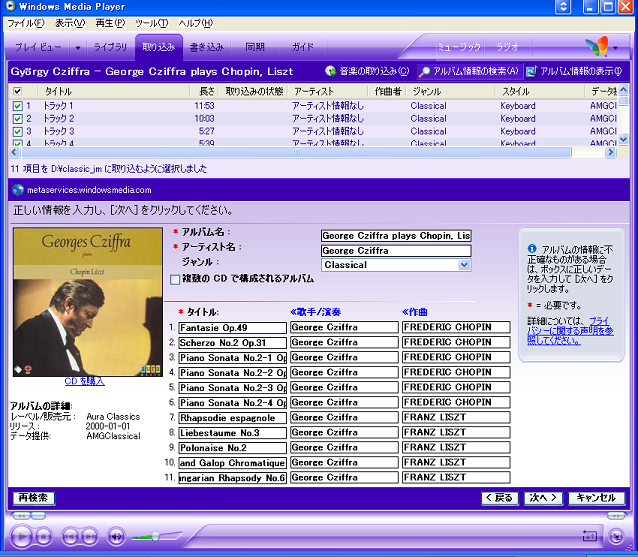Click the album name input field
The height and width of the screenshot is (557, 638).
click(x=396, y=236)
